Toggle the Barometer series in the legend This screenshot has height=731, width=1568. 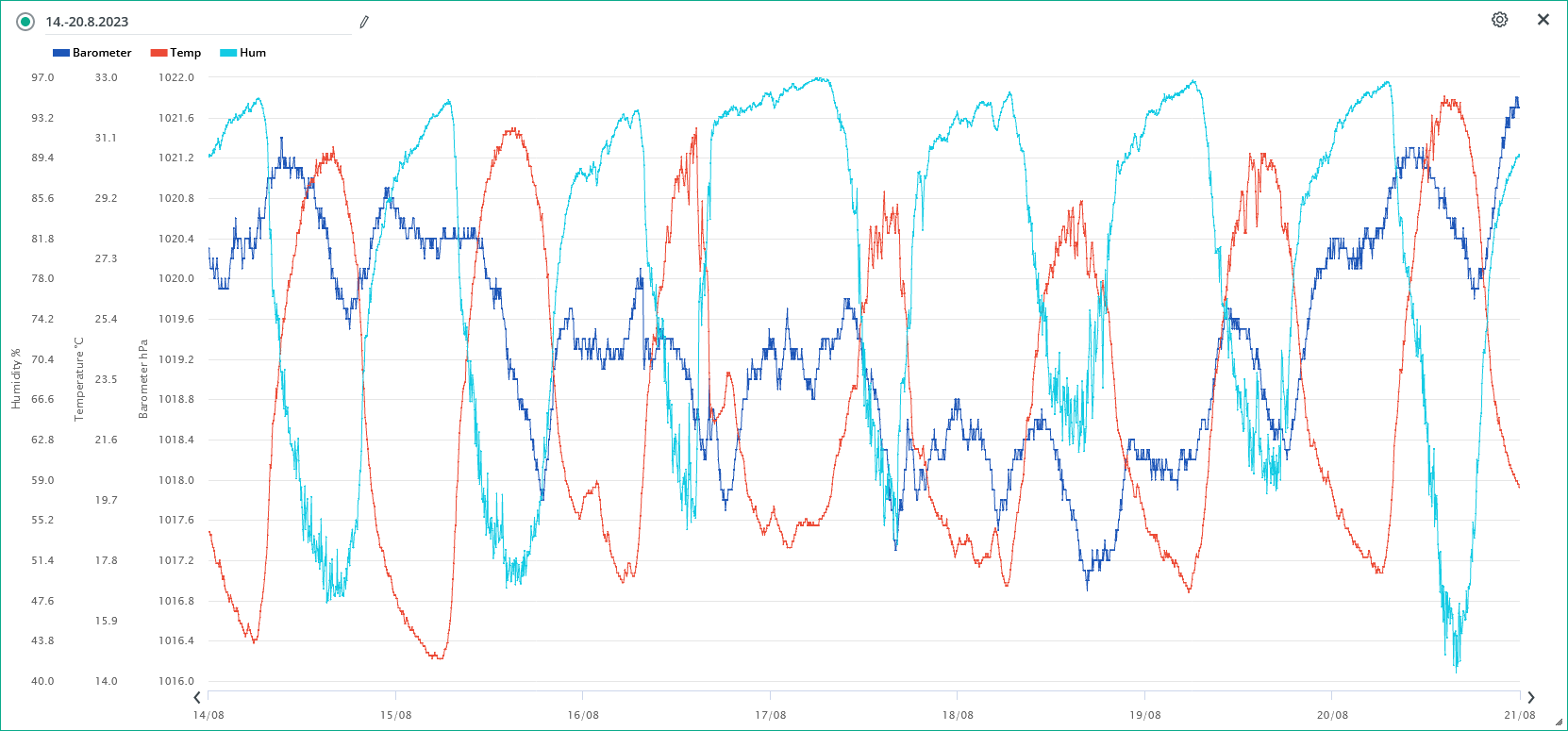(x=102, y=53)
